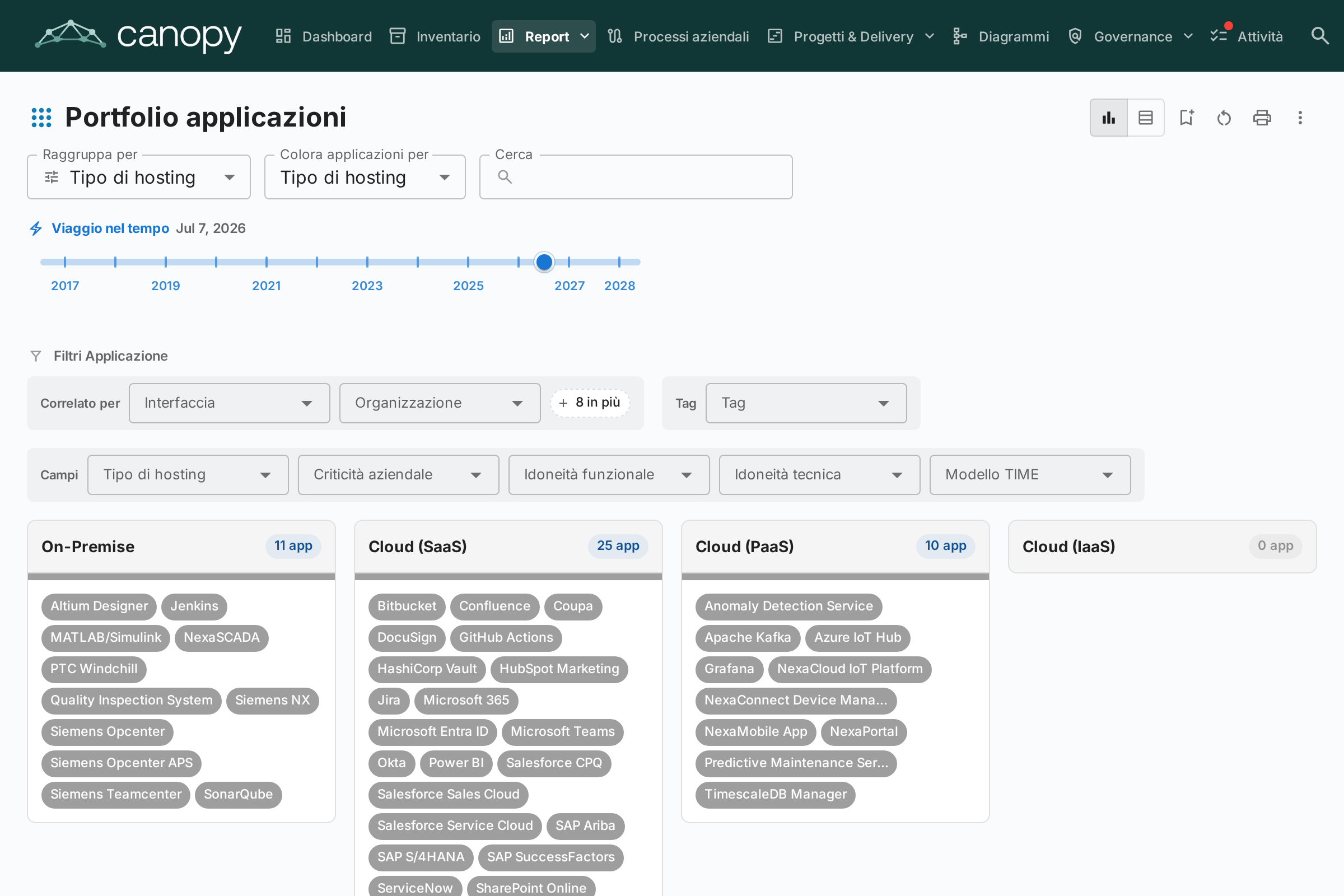Switch to table list view
Image resolution: width=1344 pixels, height=896 pixels.
[x=1146, y=118]
